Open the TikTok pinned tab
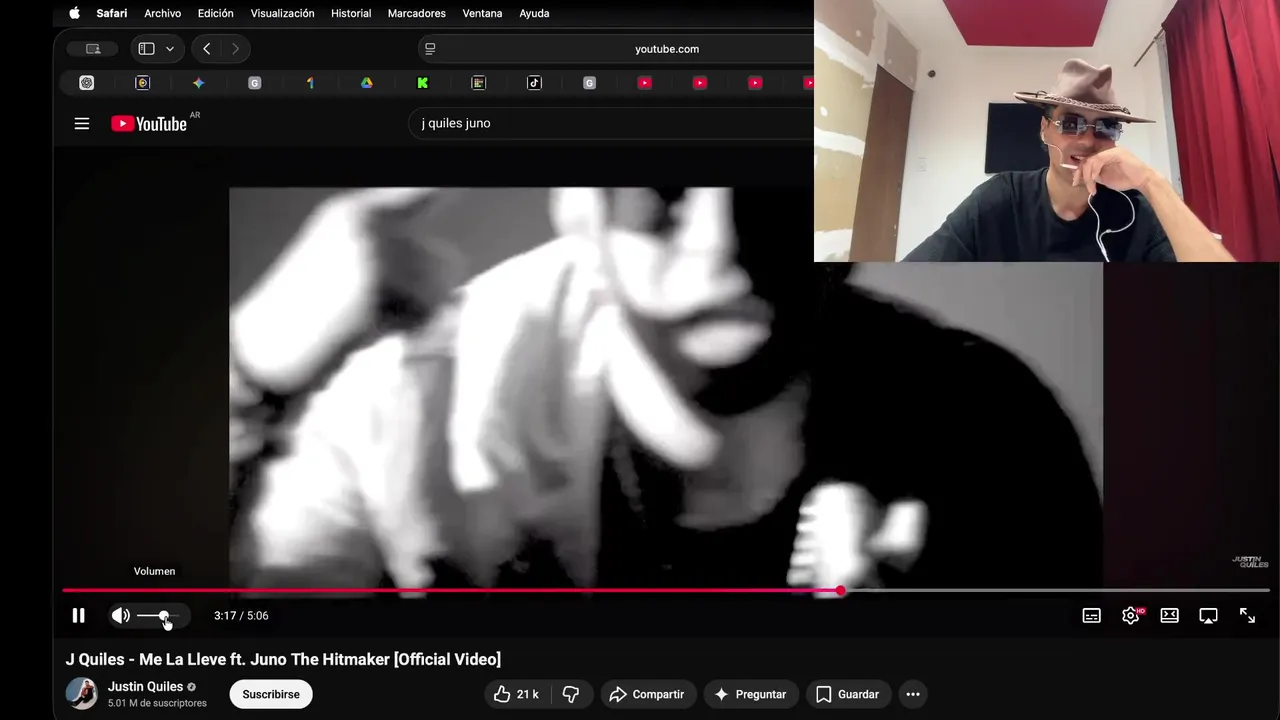This screenshot has width=1280, height=720. [534, 83]
